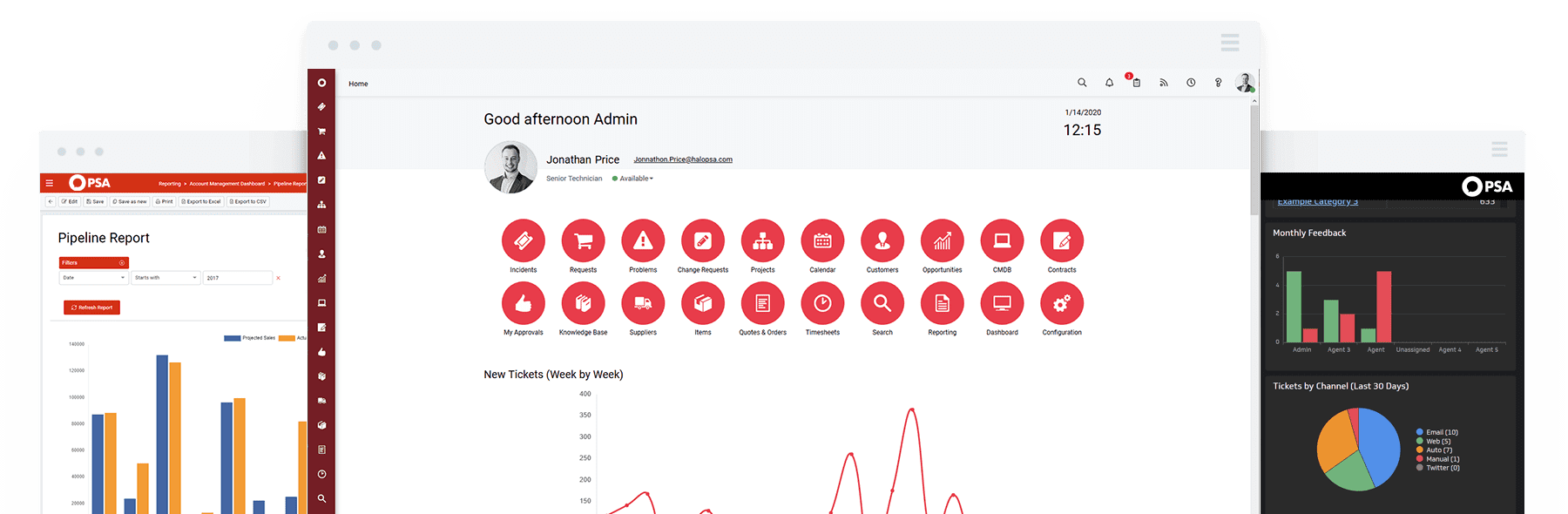Open the Knowledge Base icon
1568x514 pixels.
tap(583, 303)
